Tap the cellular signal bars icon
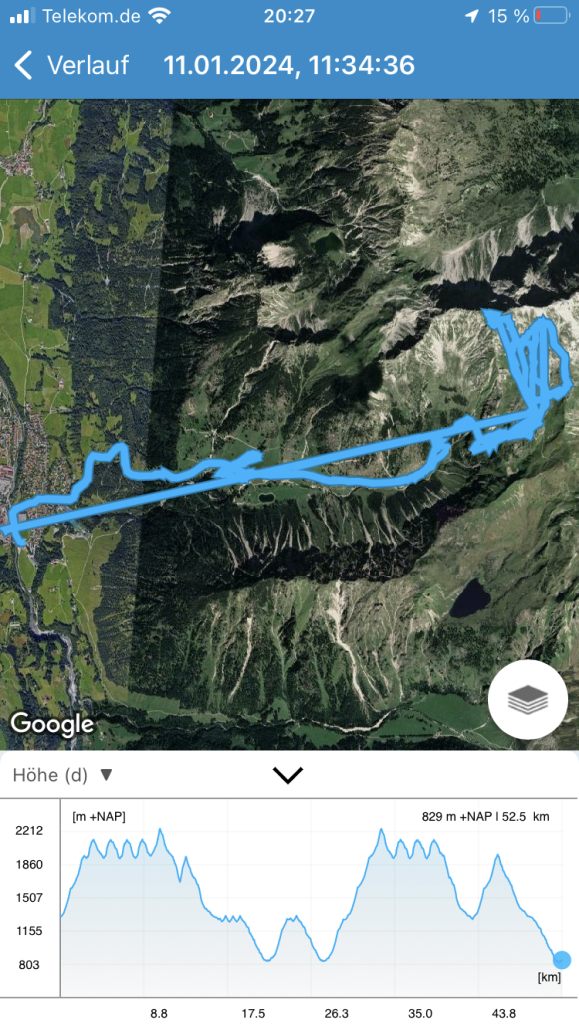 pos(22,16)
